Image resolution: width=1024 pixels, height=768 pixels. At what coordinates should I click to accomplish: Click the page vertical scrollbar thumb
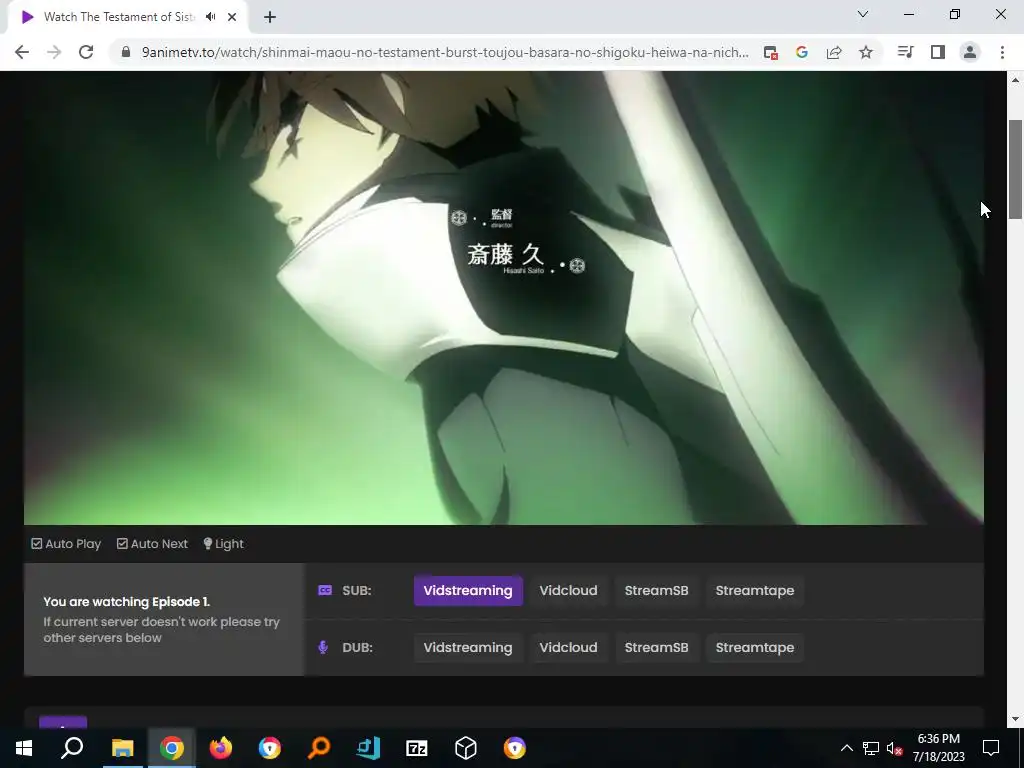click(1016, 170)
